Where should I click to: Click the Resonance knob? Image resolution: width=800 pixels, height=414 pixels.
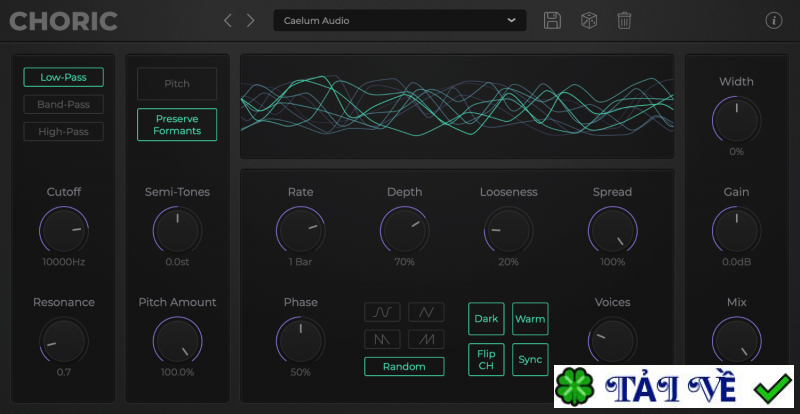click(64, 340)
